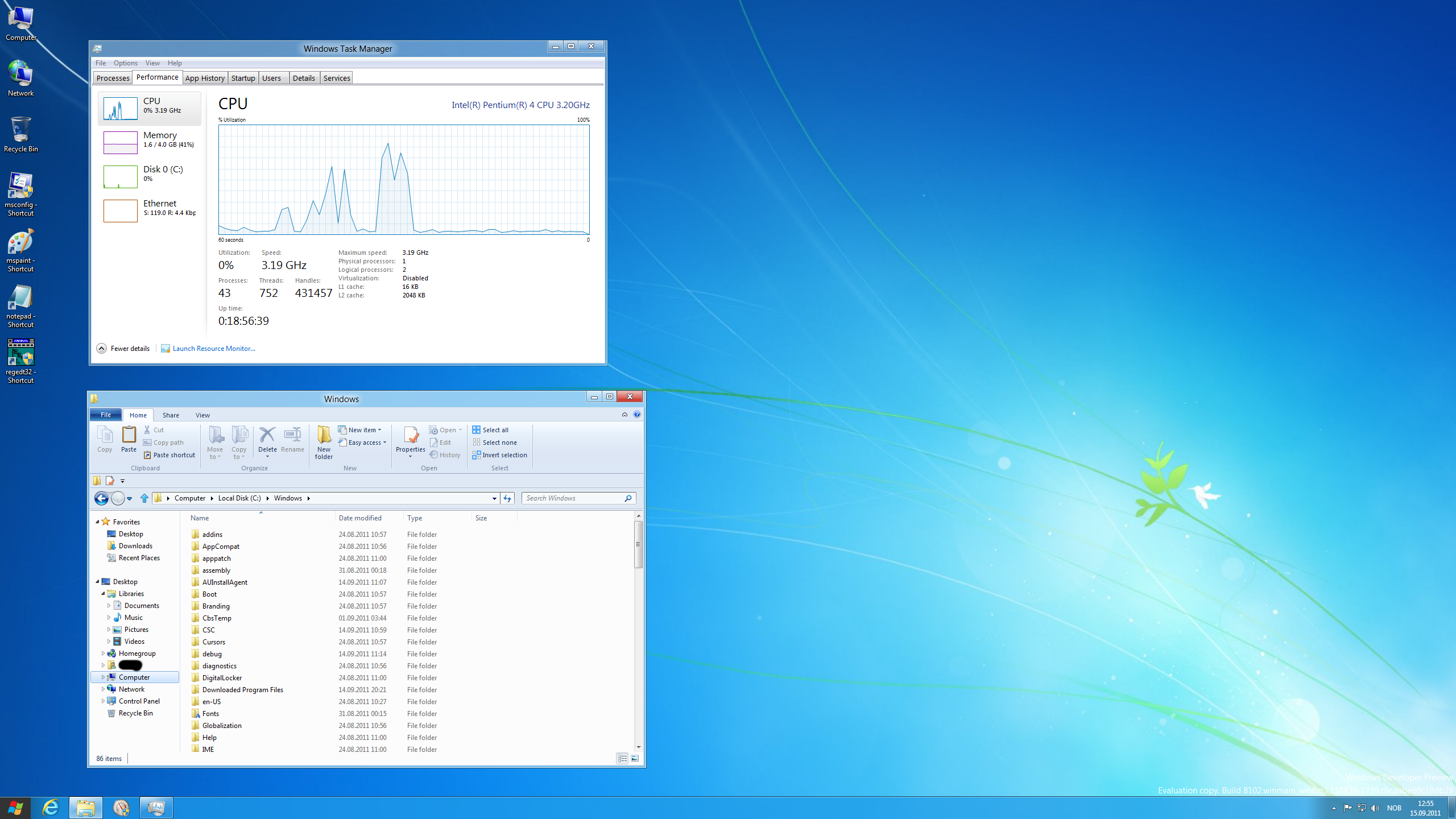The image size is (1456, 819).
Task: Click the search magnifier icon
Action: [628, 498]
